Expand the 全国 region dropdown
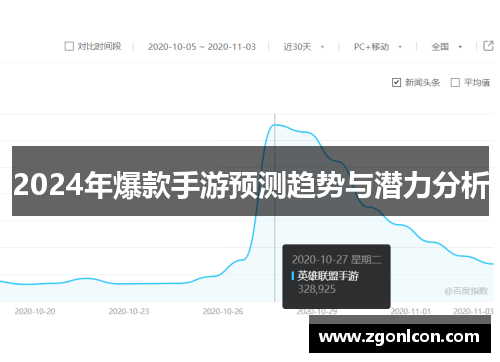 pos(447,47)
